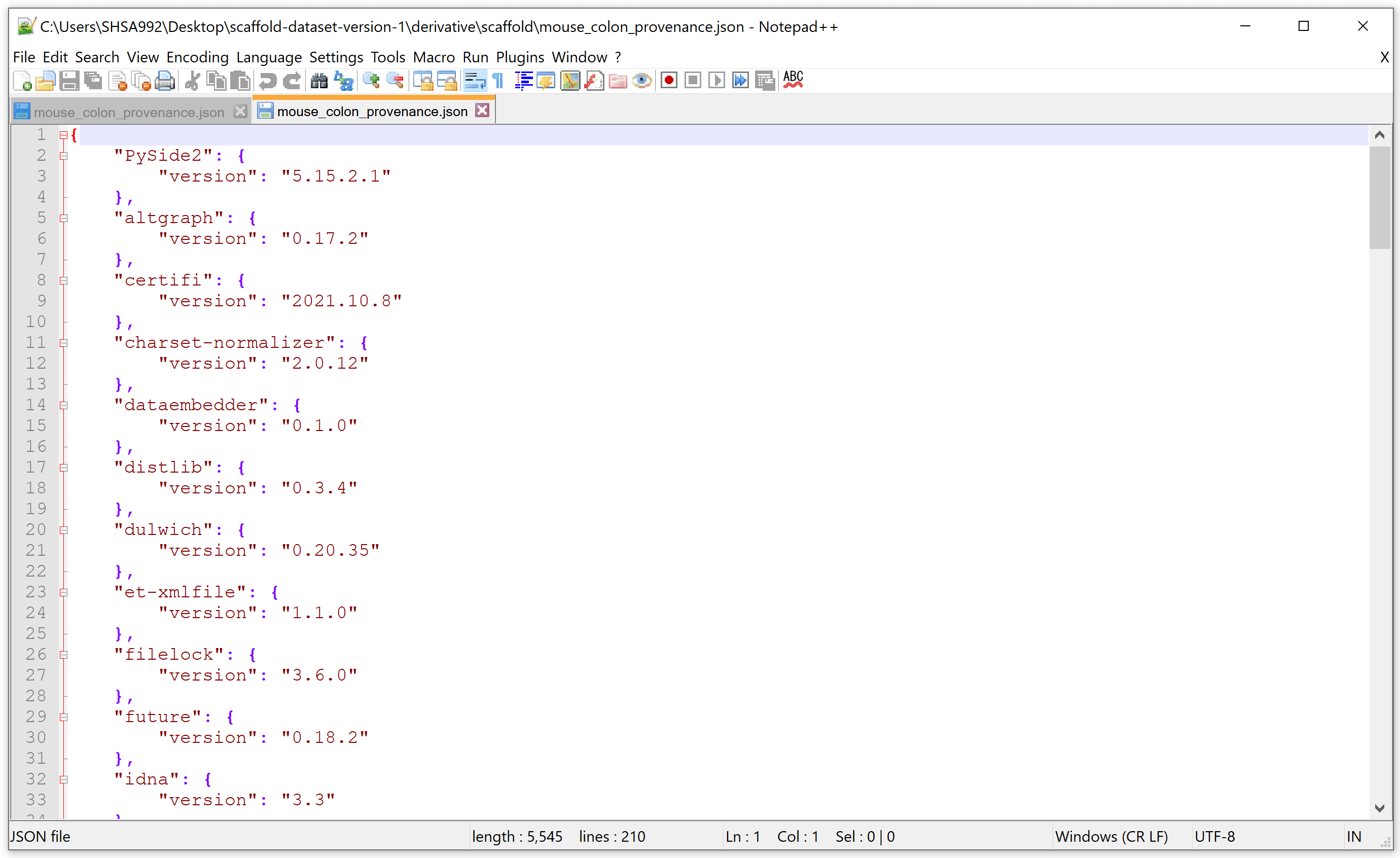Open the Find and Replace icon

pos(344,81)
